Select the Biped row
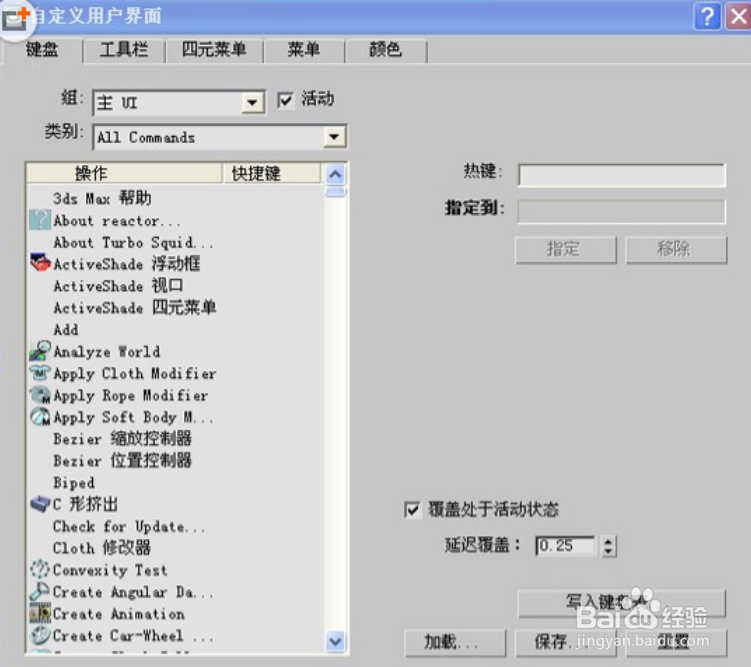The width and height of the screenshot is (751, 667). click(175, 482)
